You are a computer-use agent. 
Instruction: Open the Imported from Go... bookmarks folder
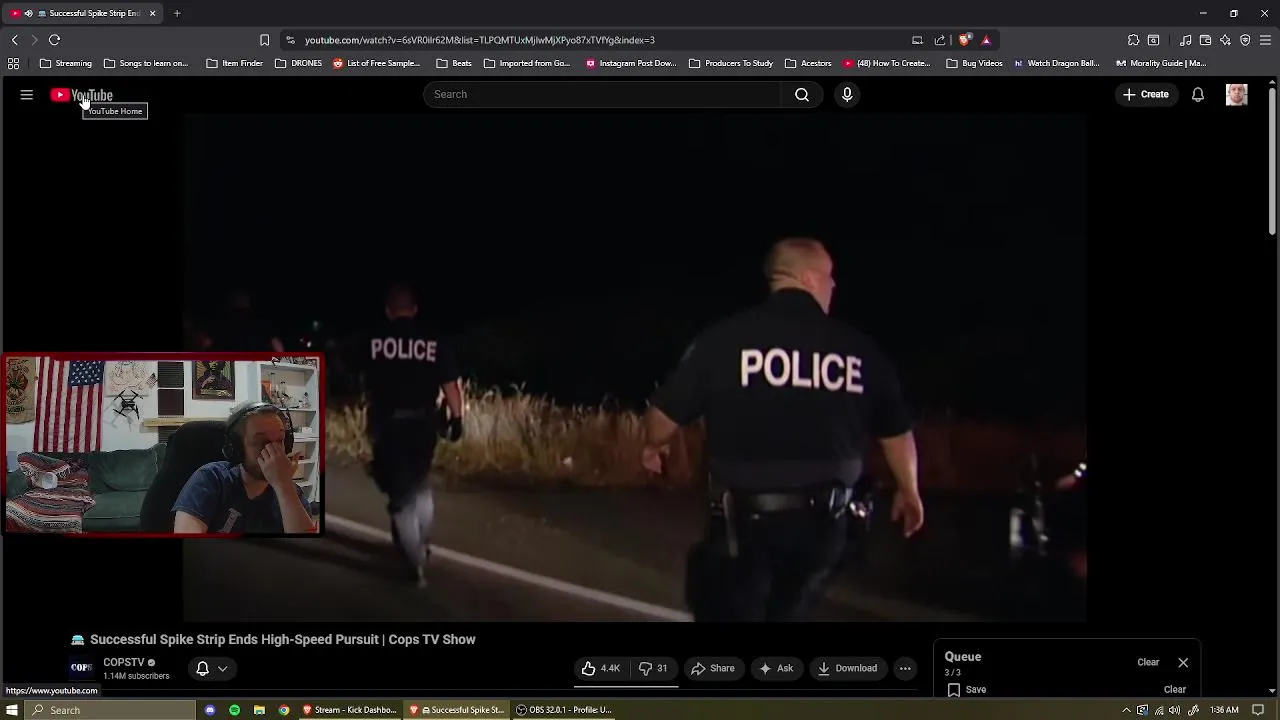[527, 63]
